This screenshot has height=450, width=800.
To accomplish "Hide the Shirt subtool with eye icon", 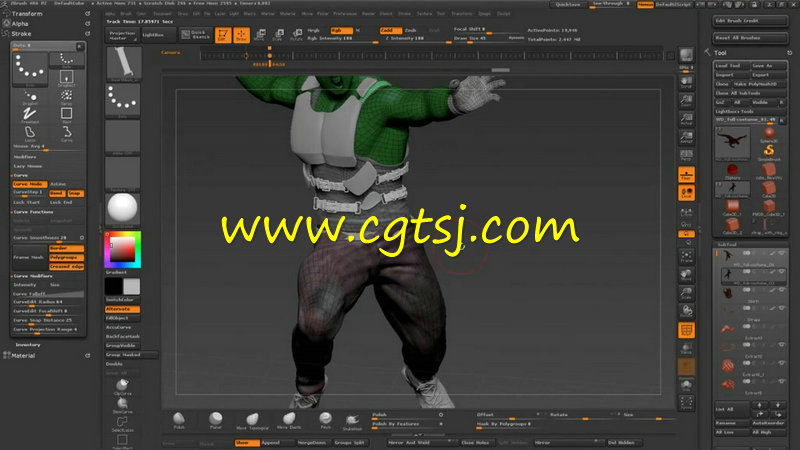I will 781,290.
